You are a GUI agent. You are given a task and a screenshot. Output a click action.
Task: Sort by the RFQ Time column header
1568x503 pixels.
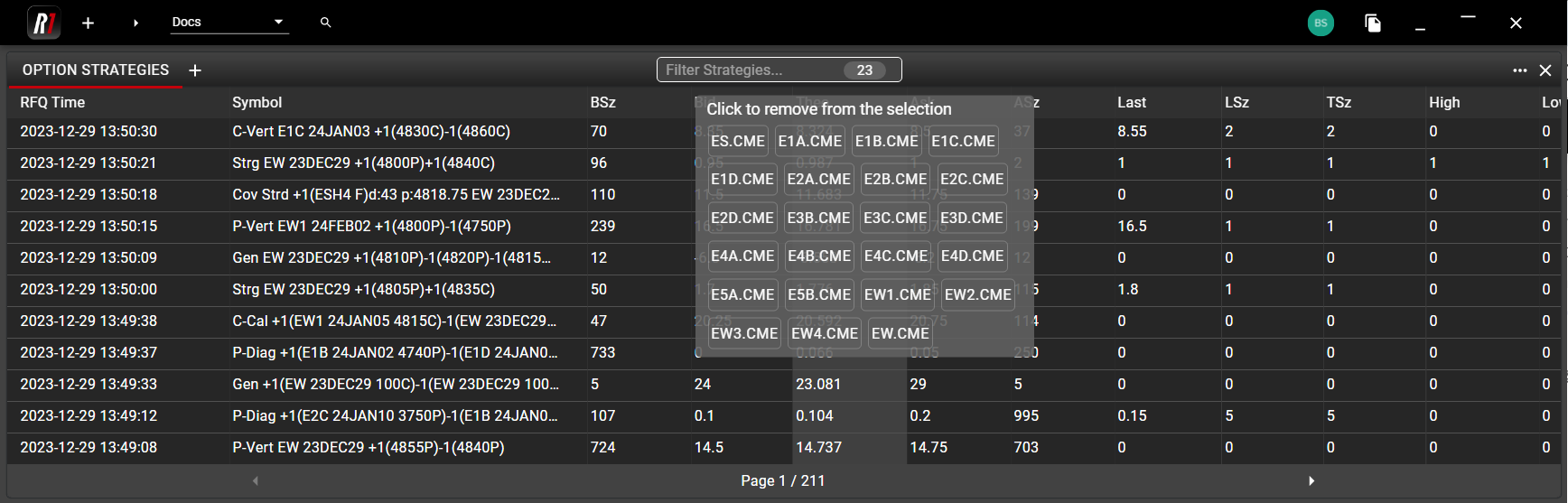53,103
